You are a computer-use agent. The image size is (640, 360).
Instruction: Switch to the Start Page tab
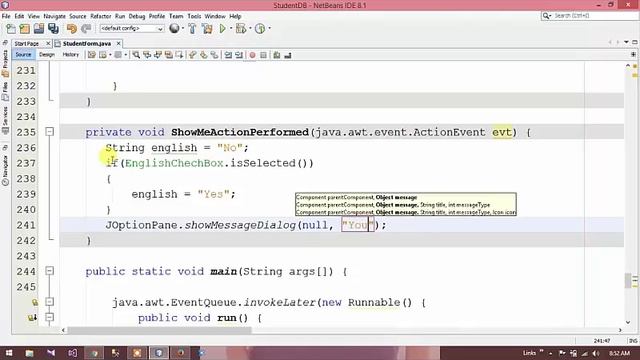click(27, 44)
